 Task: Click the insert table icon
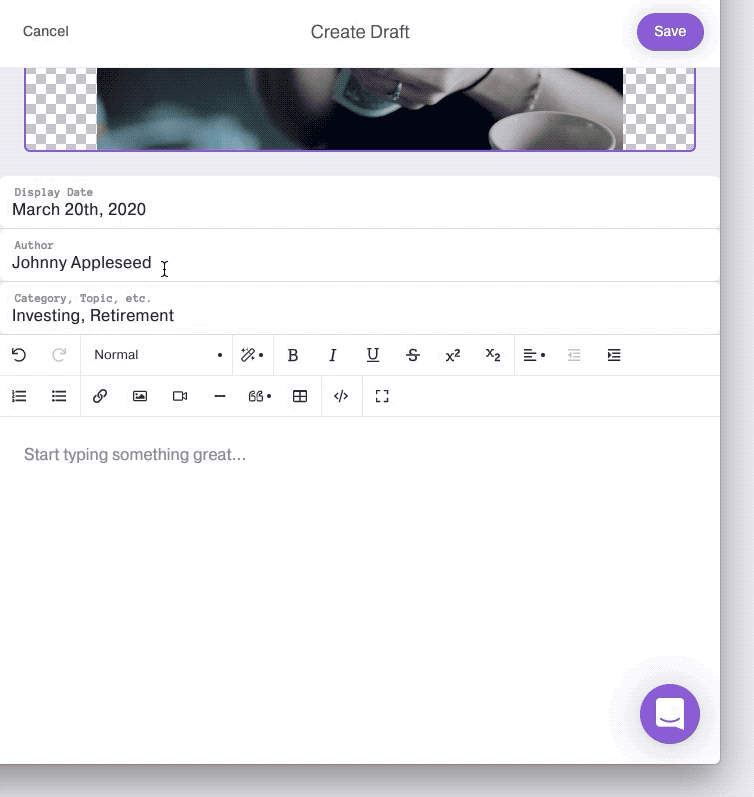[x=300, y=396]
